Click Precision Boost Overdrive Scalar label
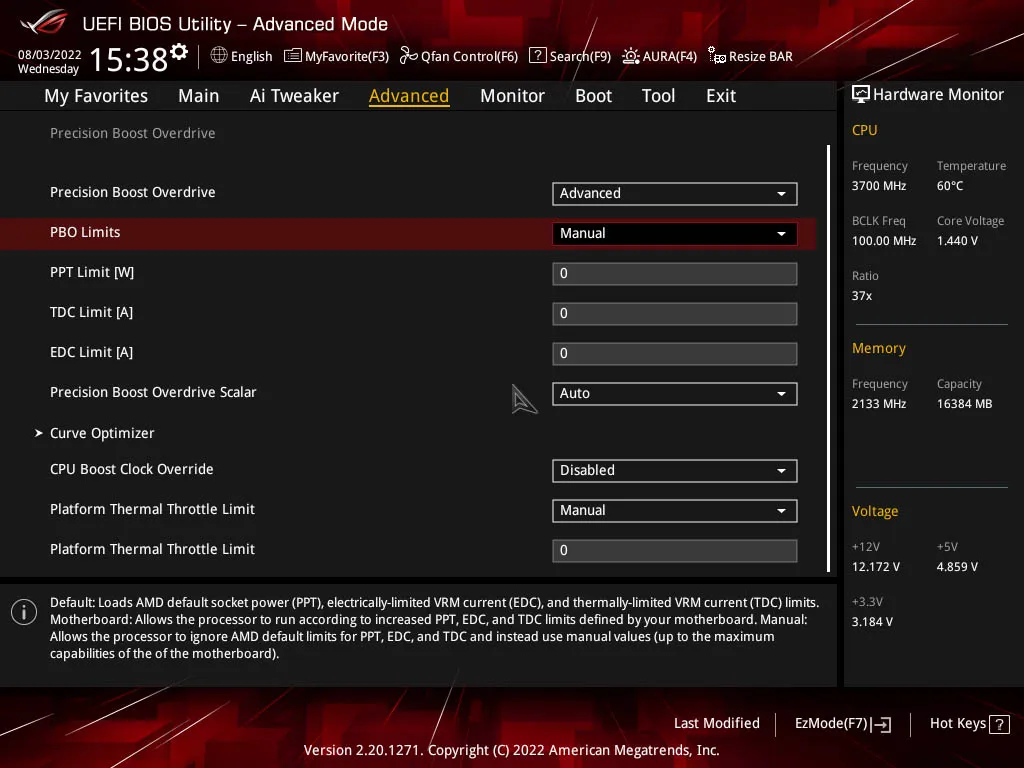The height and width of the screenshot is (768, 1024). click(x=153, y=392)
